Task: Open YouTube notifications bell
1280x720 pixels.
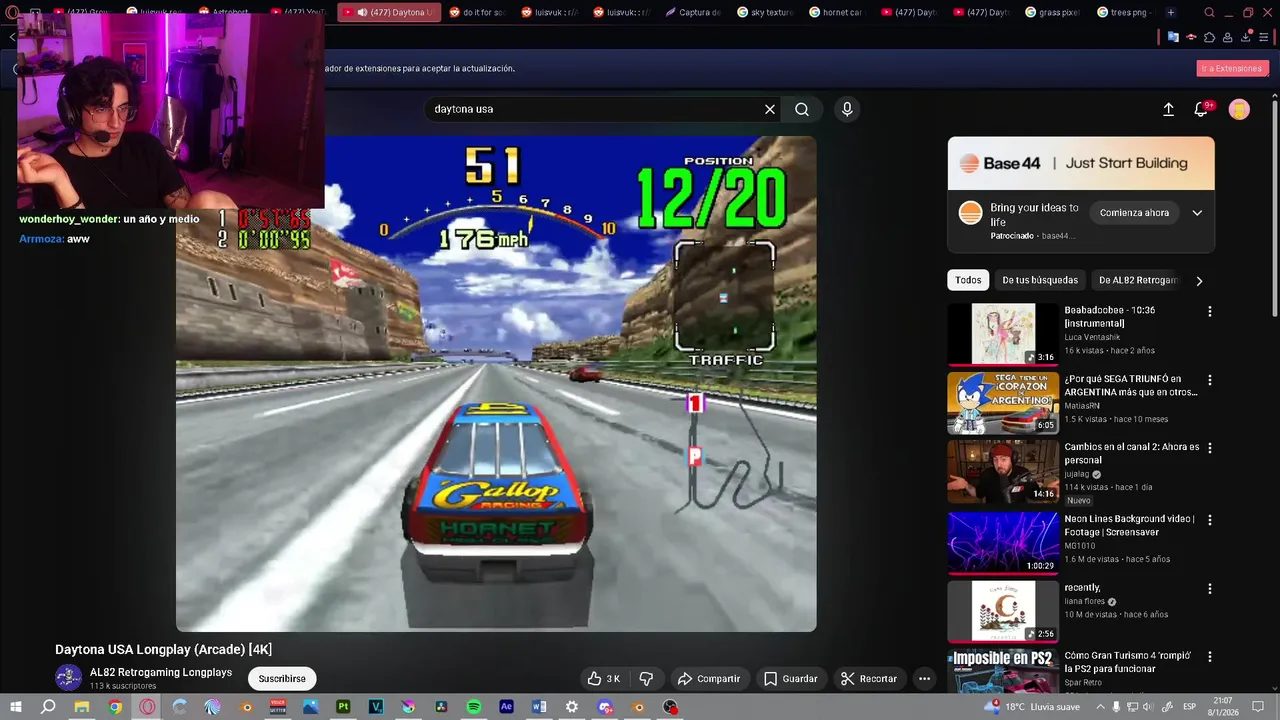Action: [1201, 110]
